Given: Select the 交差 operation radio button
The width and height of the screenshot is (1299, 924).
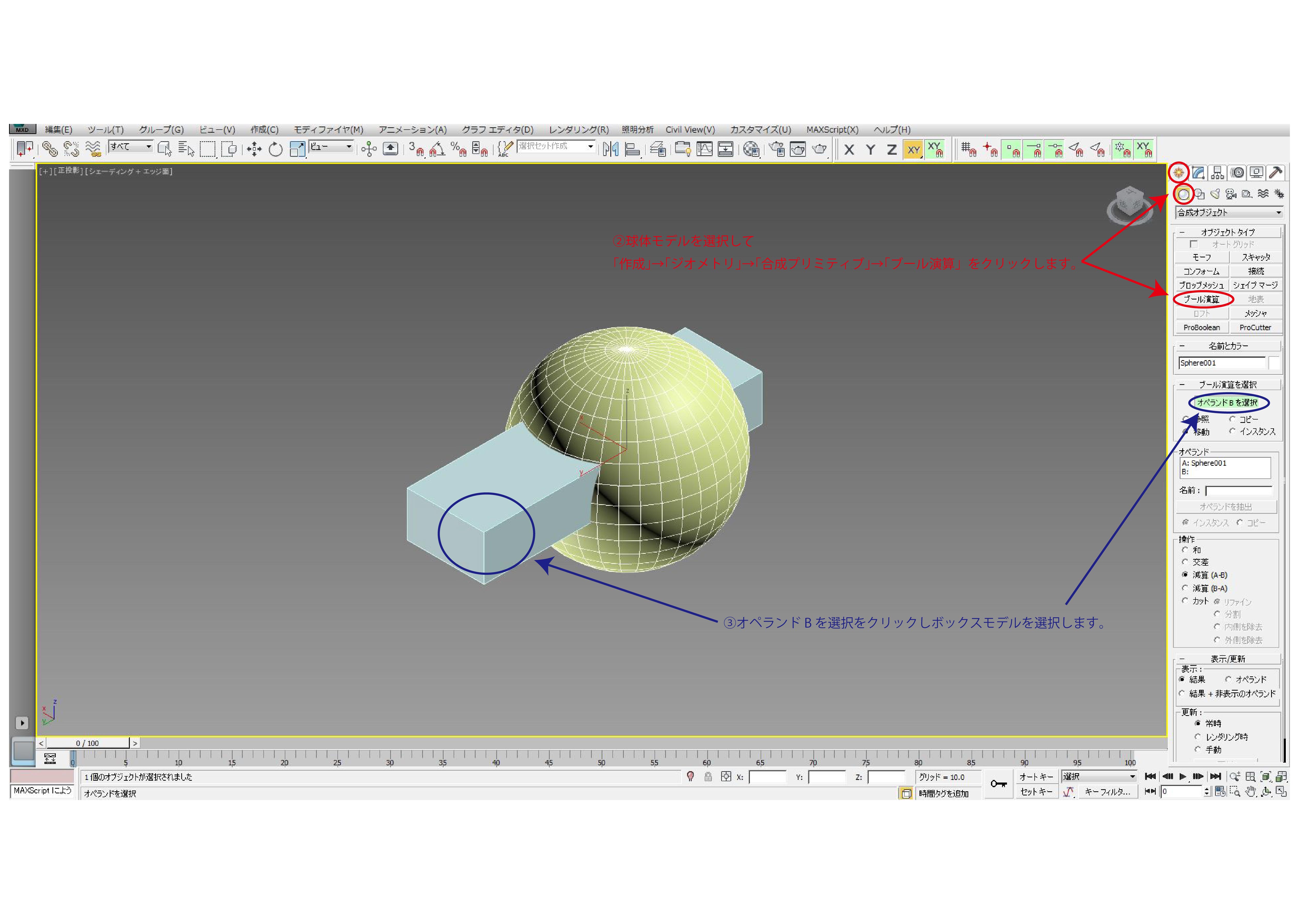Looking at the screenshot, I should tap(1185, 562).
